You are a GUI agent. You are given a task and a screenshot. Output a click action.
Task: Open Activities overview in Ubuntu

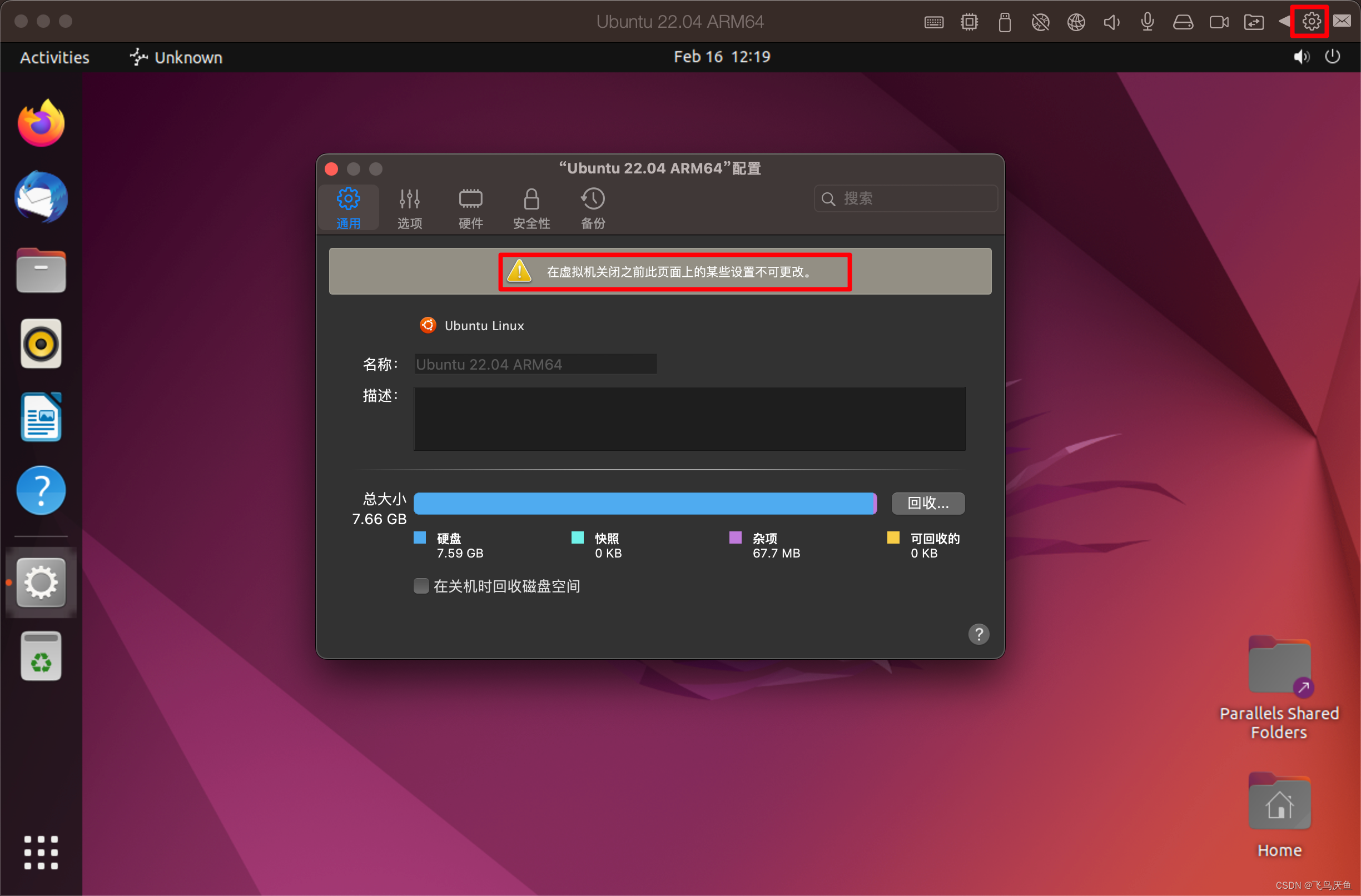click(55, 57)
